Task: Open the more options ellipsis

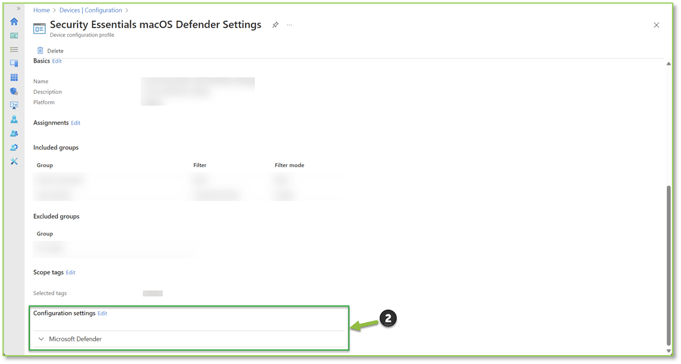Action: click(289, 25)
